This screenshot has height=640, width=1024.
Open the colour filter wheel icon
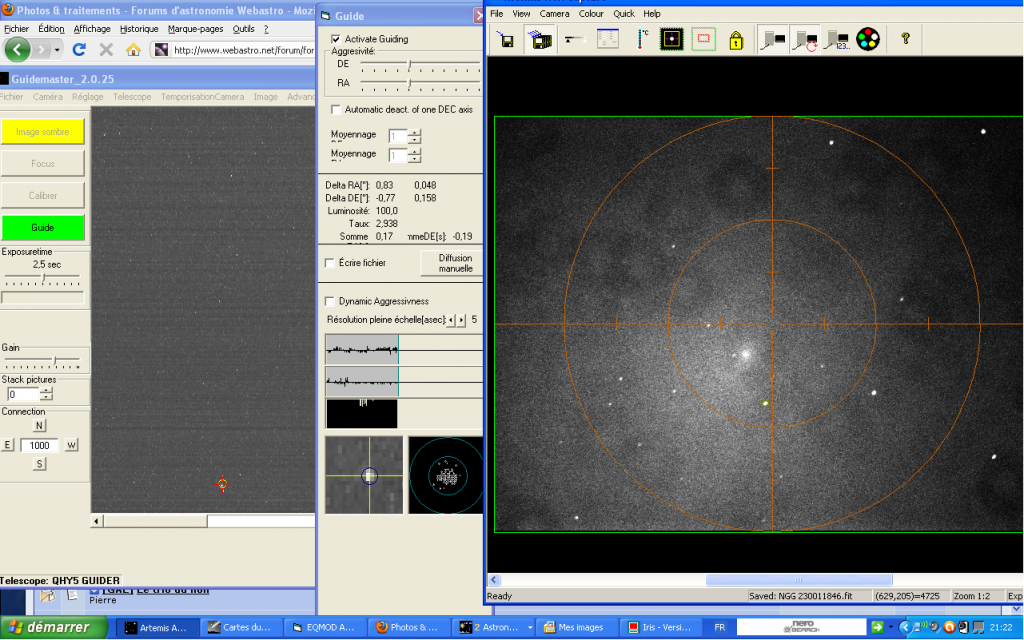(867, 40)
